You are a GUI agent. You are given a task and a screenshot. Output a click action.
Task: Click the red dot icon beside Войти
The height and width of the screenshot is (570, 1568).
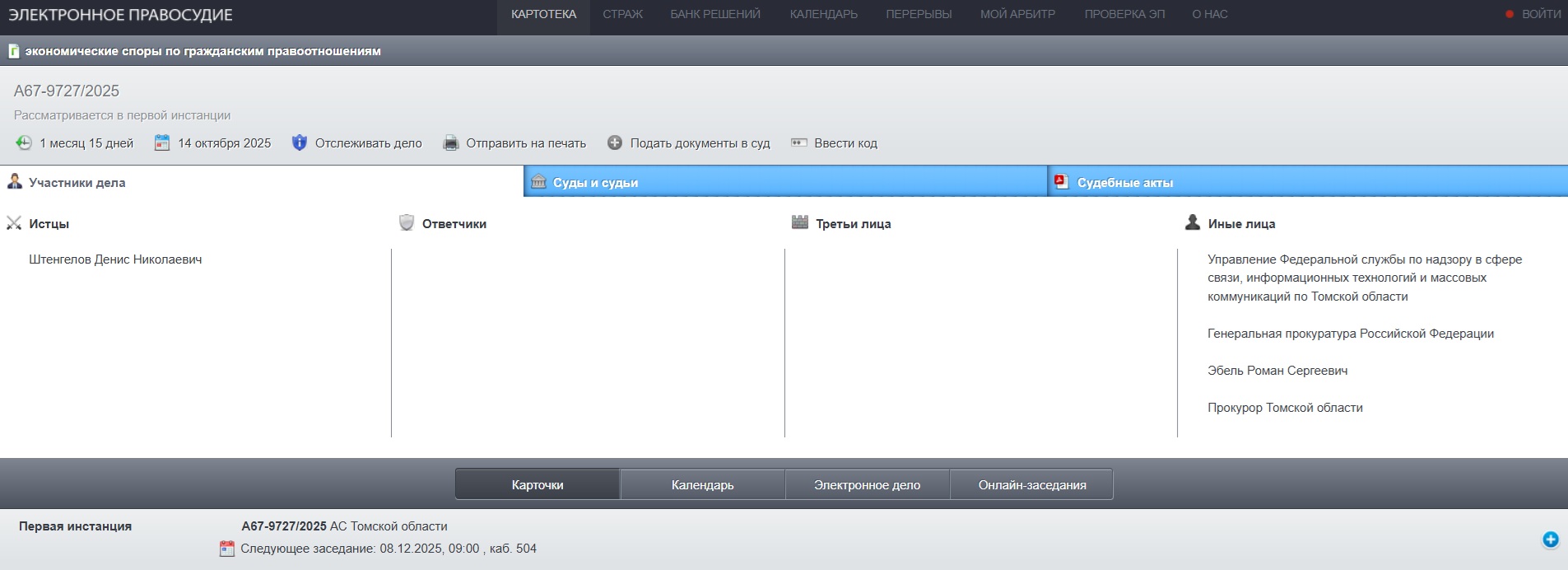[1510, 14]
